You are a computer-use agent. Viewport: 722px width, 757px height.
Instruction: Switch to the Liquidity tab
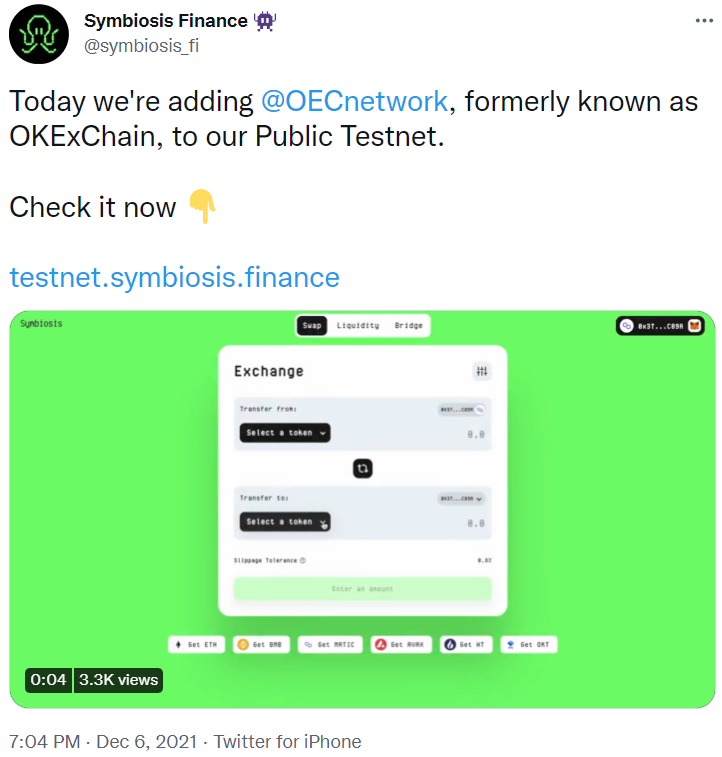click(358, 325)
